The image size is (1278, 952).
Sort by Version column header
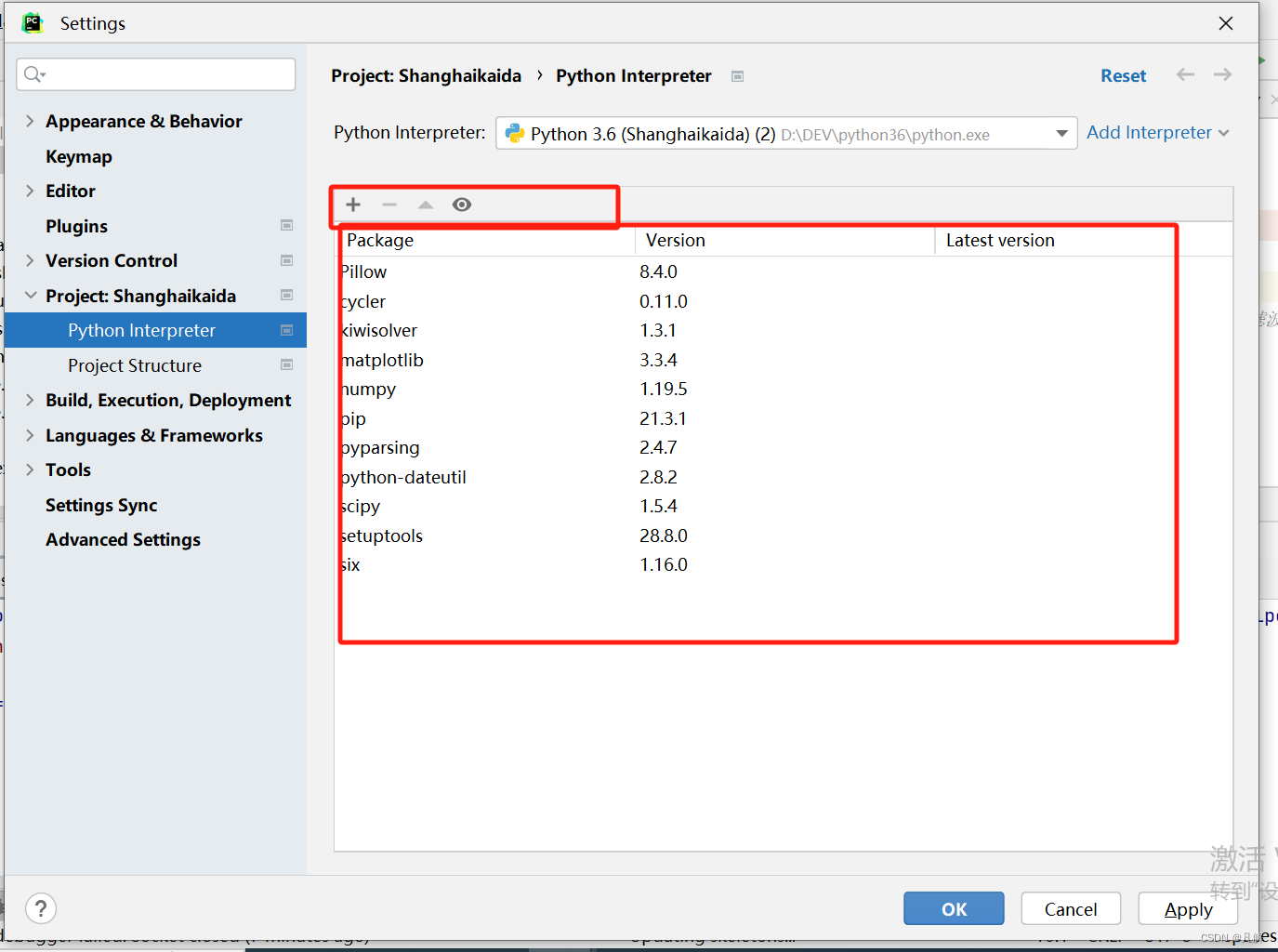pos(785,240)
